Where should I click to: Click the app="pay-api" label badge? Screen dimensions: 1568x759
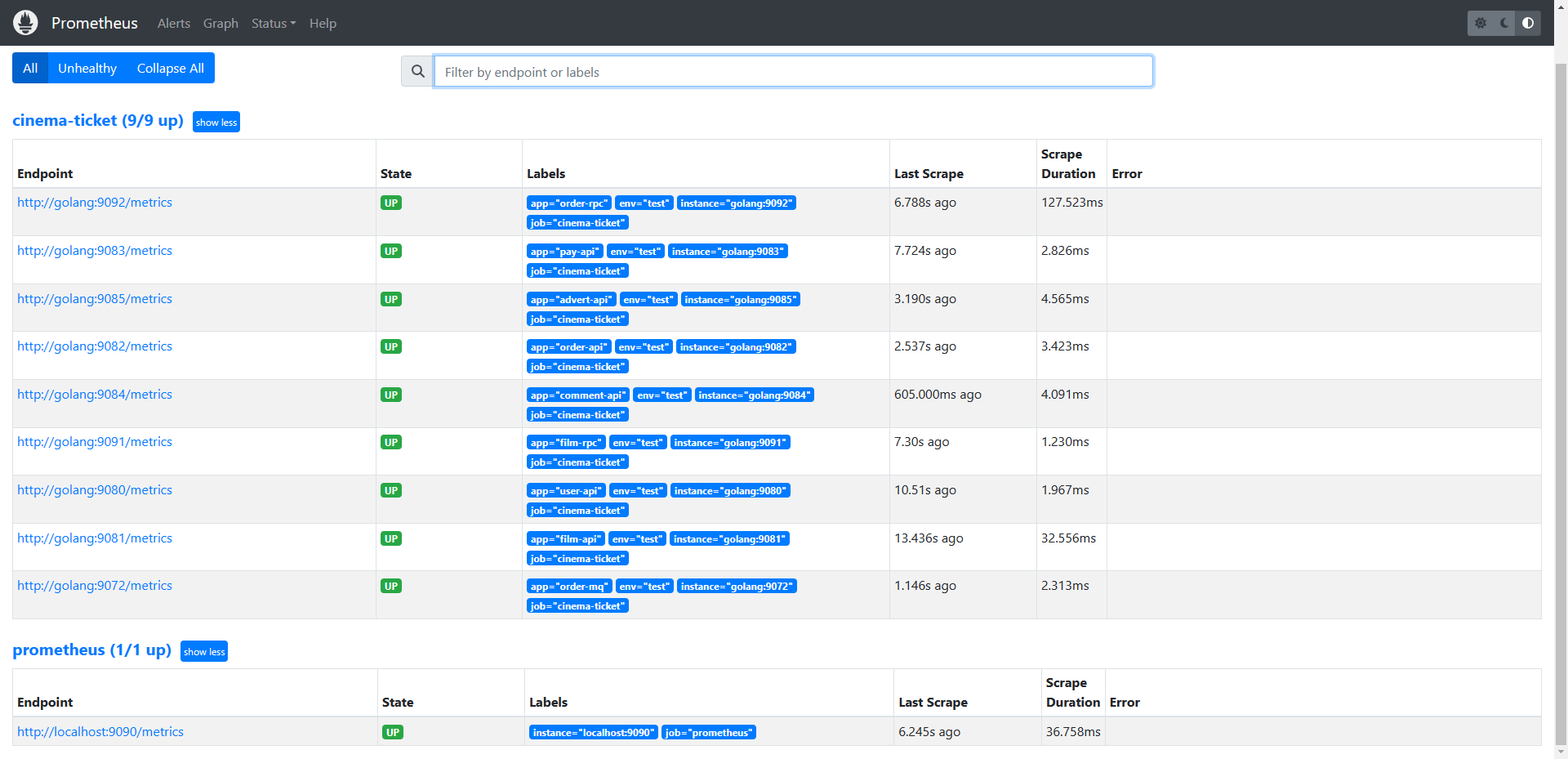[565, 252]
